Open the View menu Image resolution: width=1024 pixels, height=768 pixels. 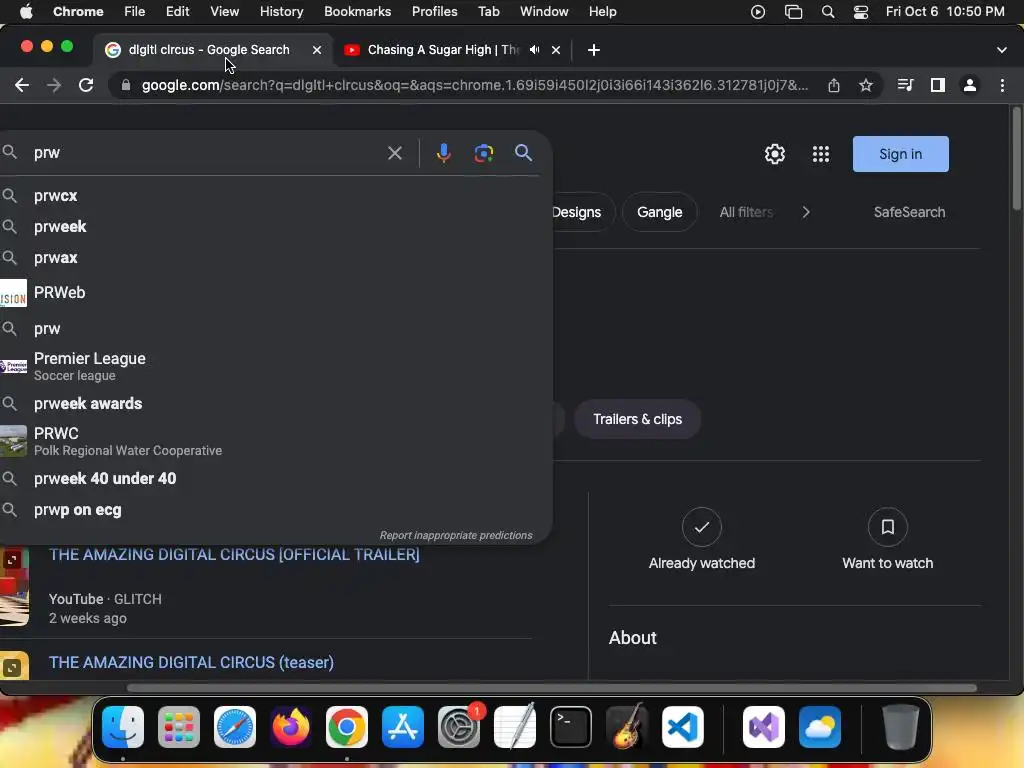point(224,12)
